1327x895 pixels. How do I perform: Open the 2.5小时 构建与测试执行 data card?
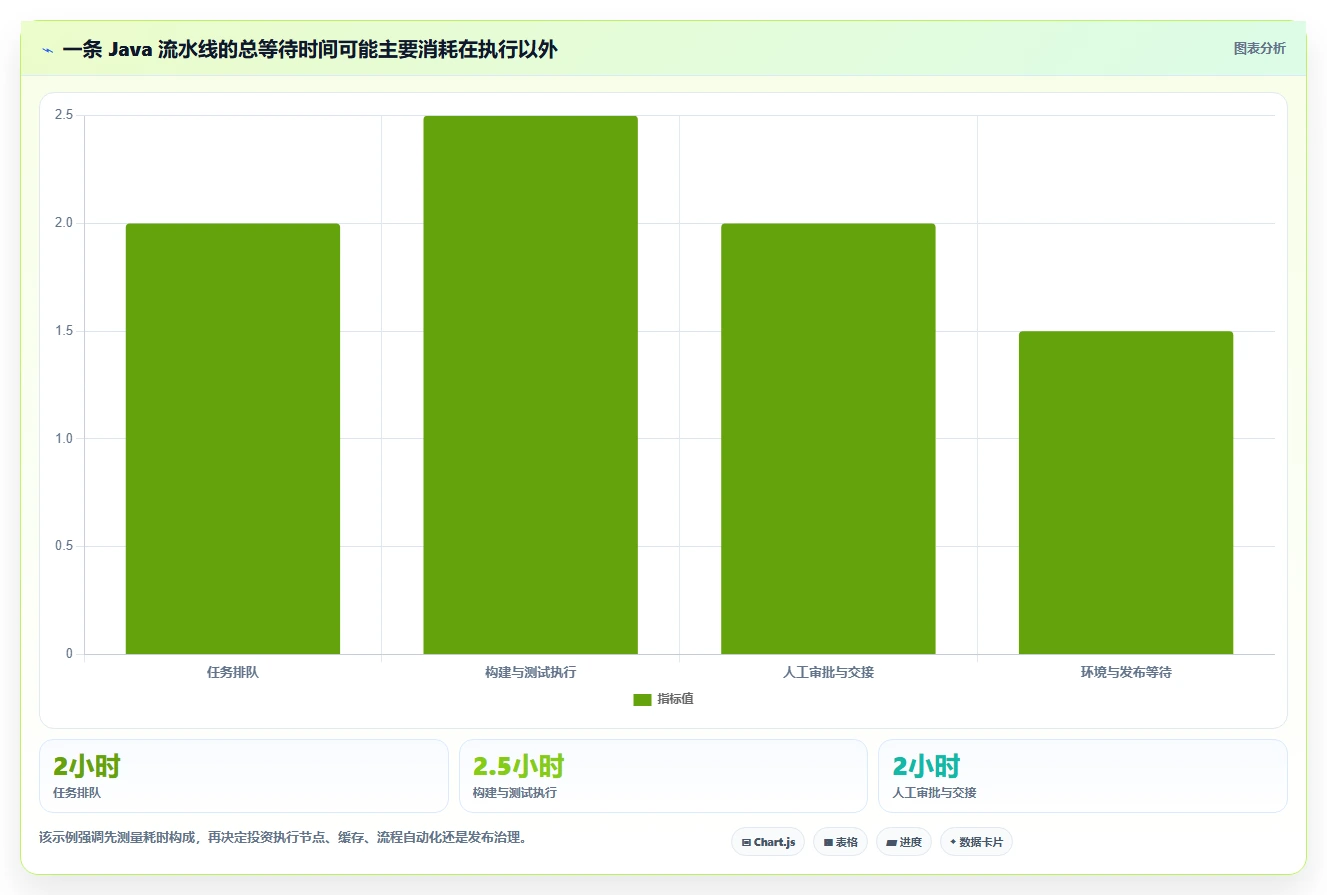[663, 776]
